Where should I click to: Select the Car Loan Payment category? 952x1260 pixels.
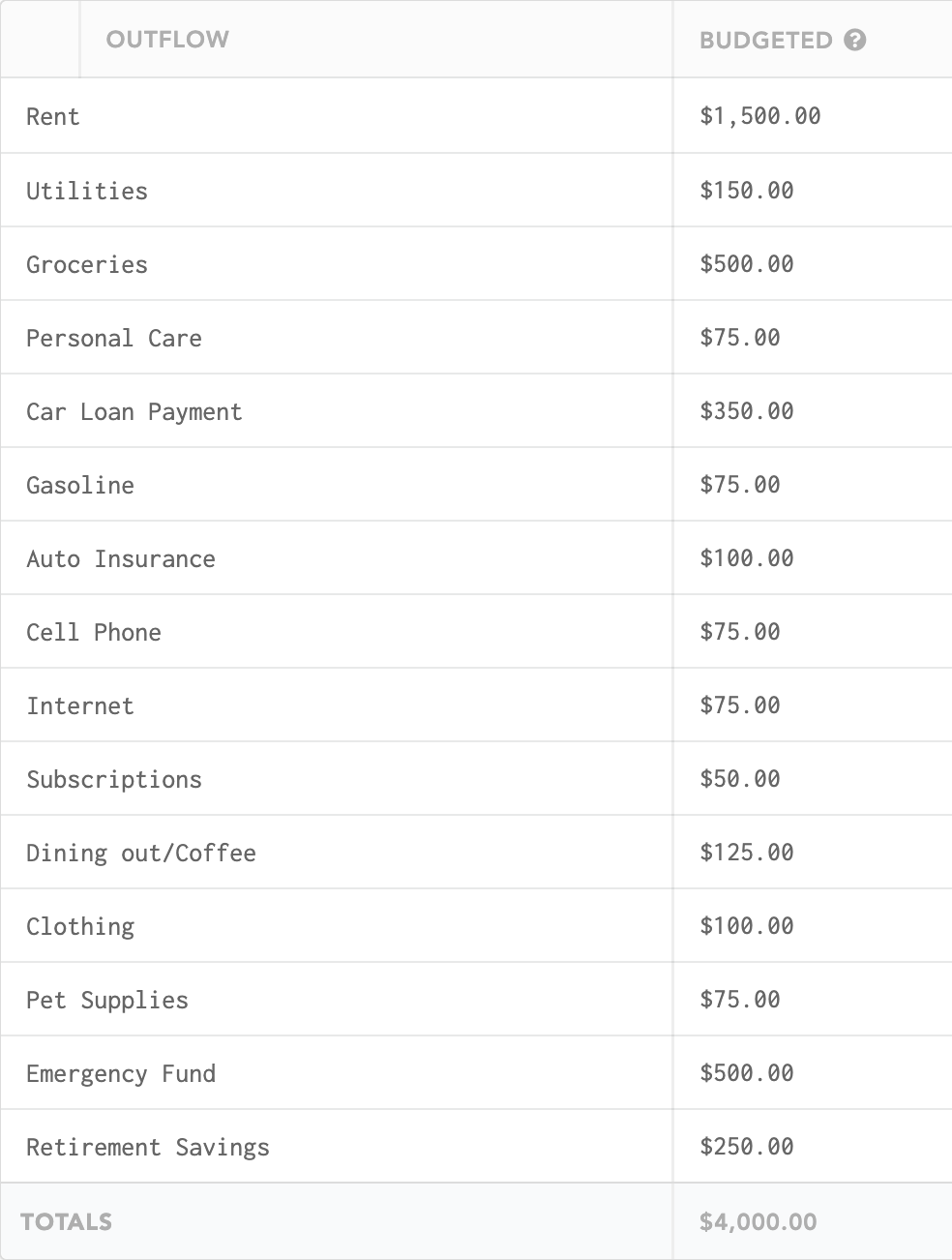(x=134, y=411)
